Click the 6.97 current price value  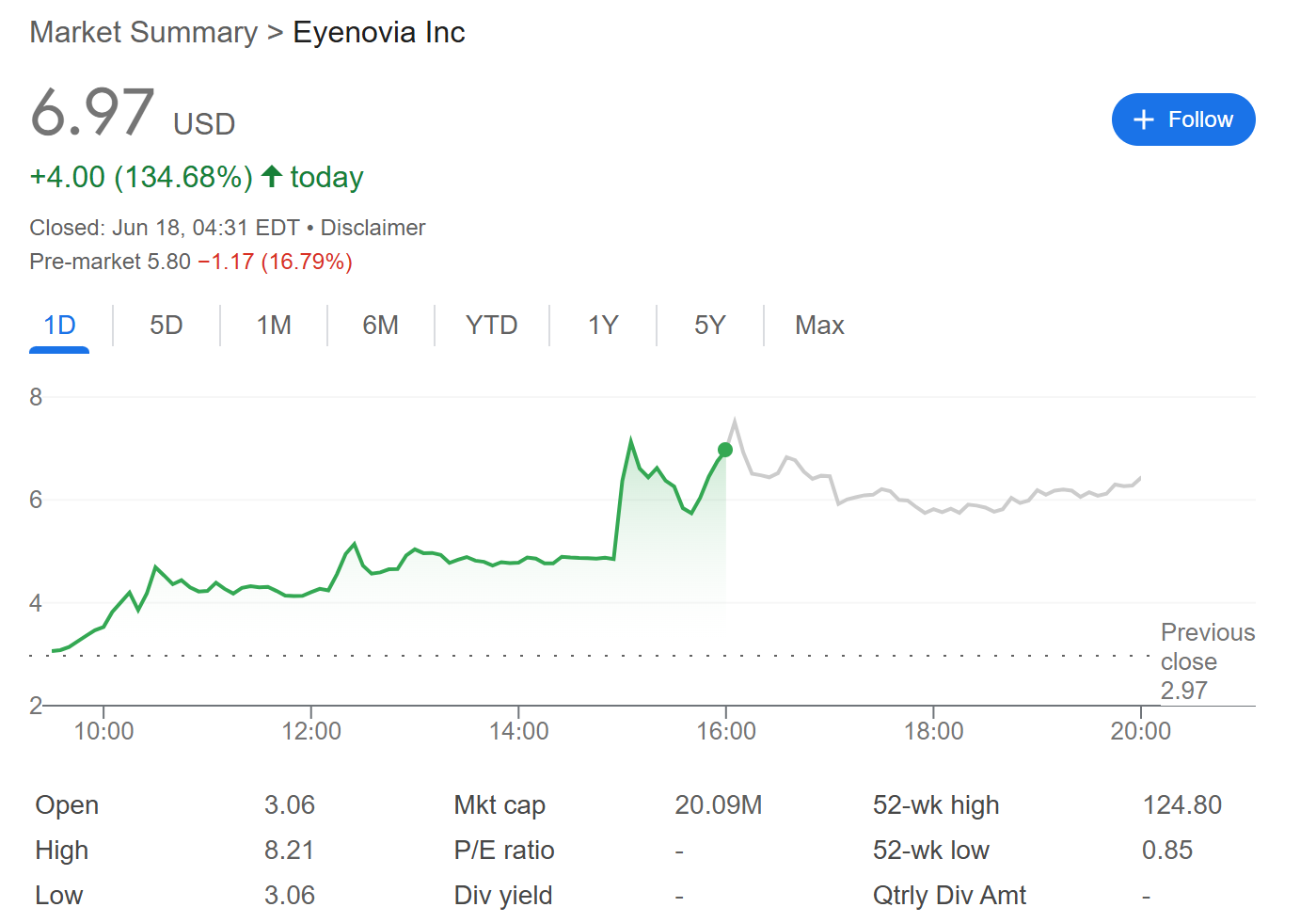point(92,113)
